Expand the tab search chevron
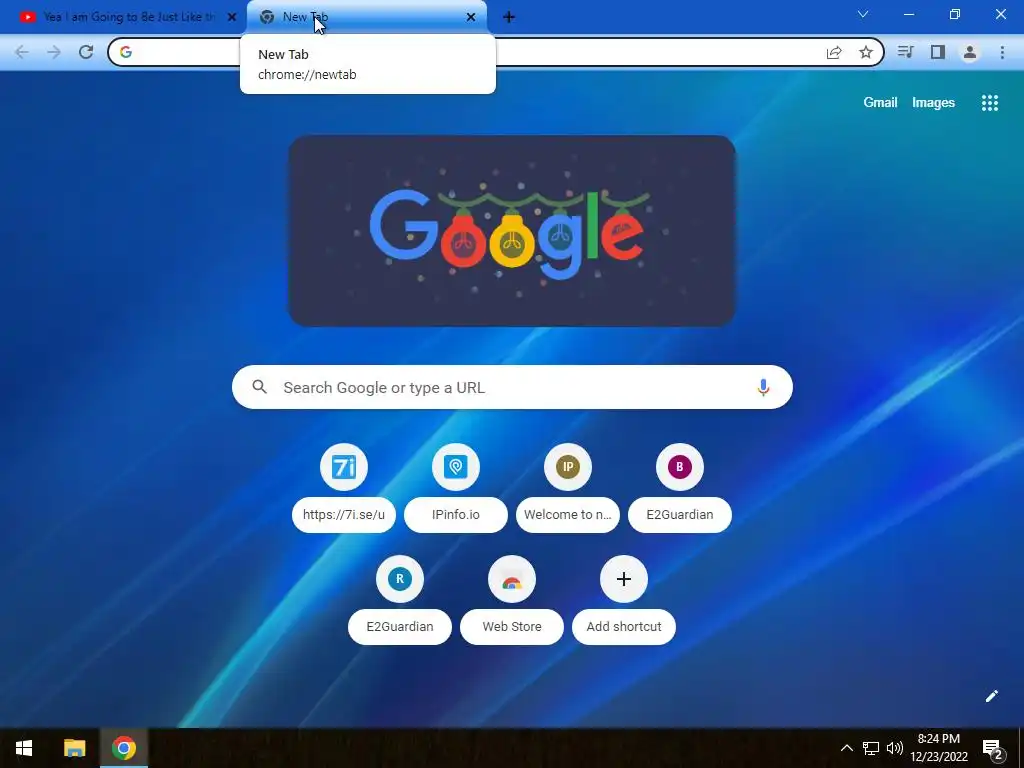Viewport: 1024px width, 768px height. [x=863, y=14]
